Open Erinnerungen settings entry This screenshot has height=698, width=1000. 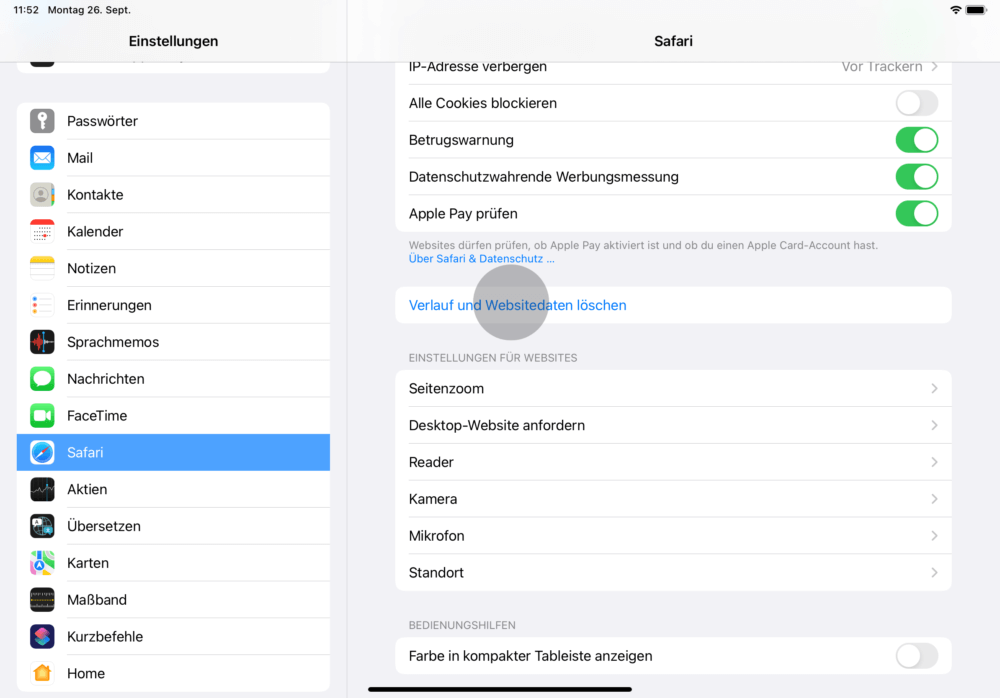(173, 305)
